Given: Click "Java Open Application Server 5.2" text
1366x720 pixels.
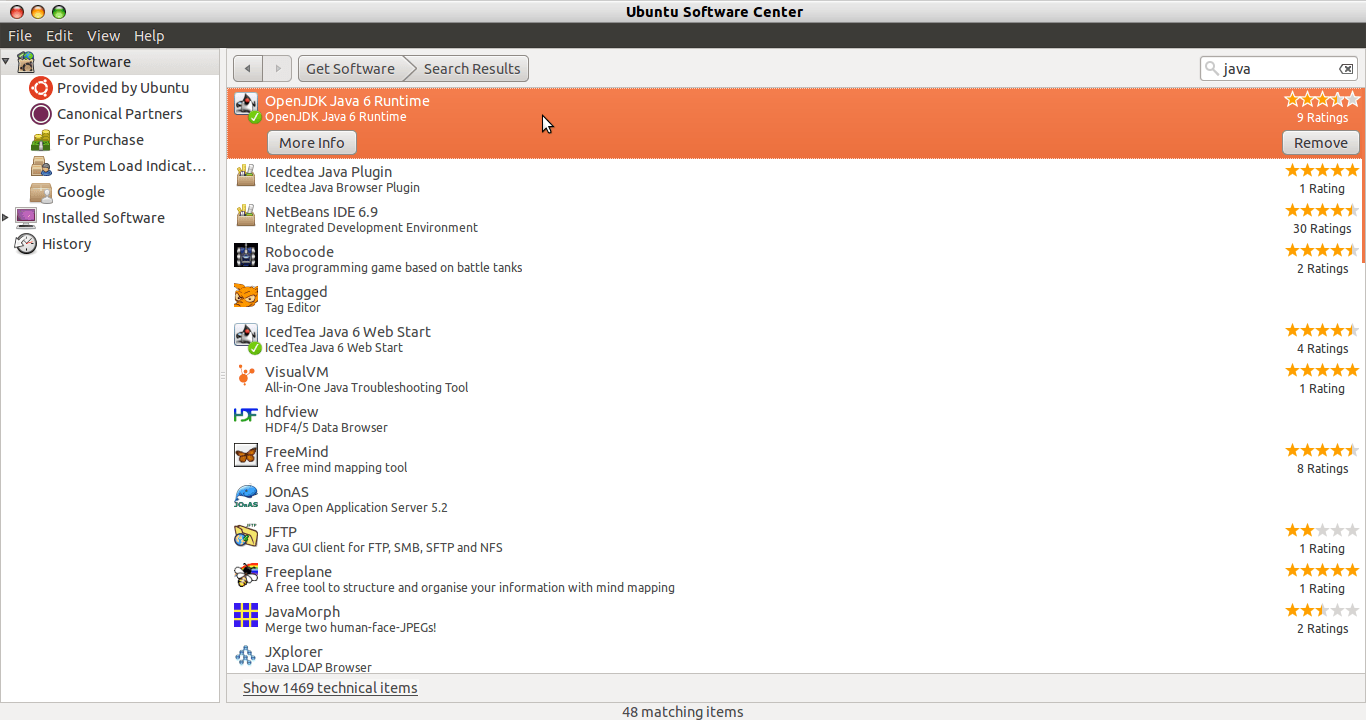Looking at the screenshot, I should point(356,508).
